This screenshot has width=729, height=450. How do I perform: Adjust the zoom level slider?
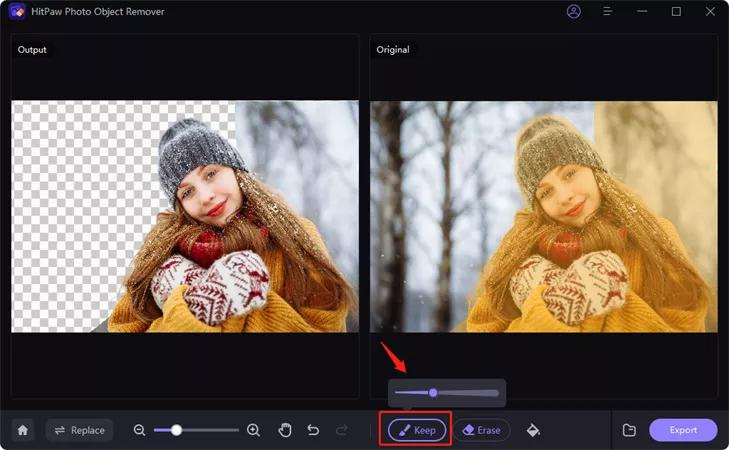pyautogui.click(x=177, y=430)
